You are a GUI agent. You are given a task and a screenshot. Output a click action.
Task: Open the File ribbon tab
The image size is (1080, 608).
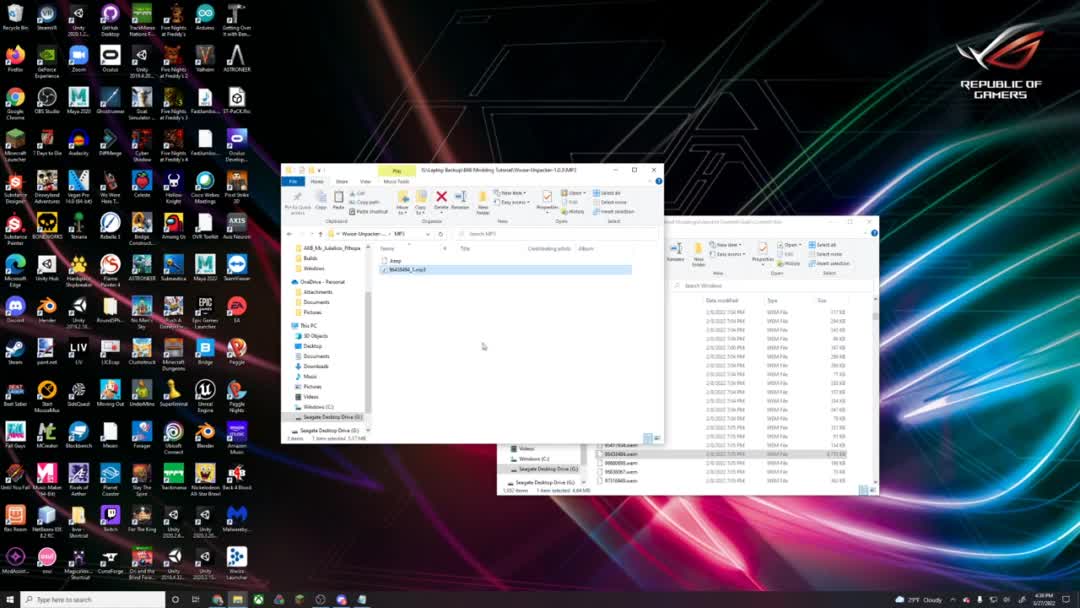coord(293,181)
